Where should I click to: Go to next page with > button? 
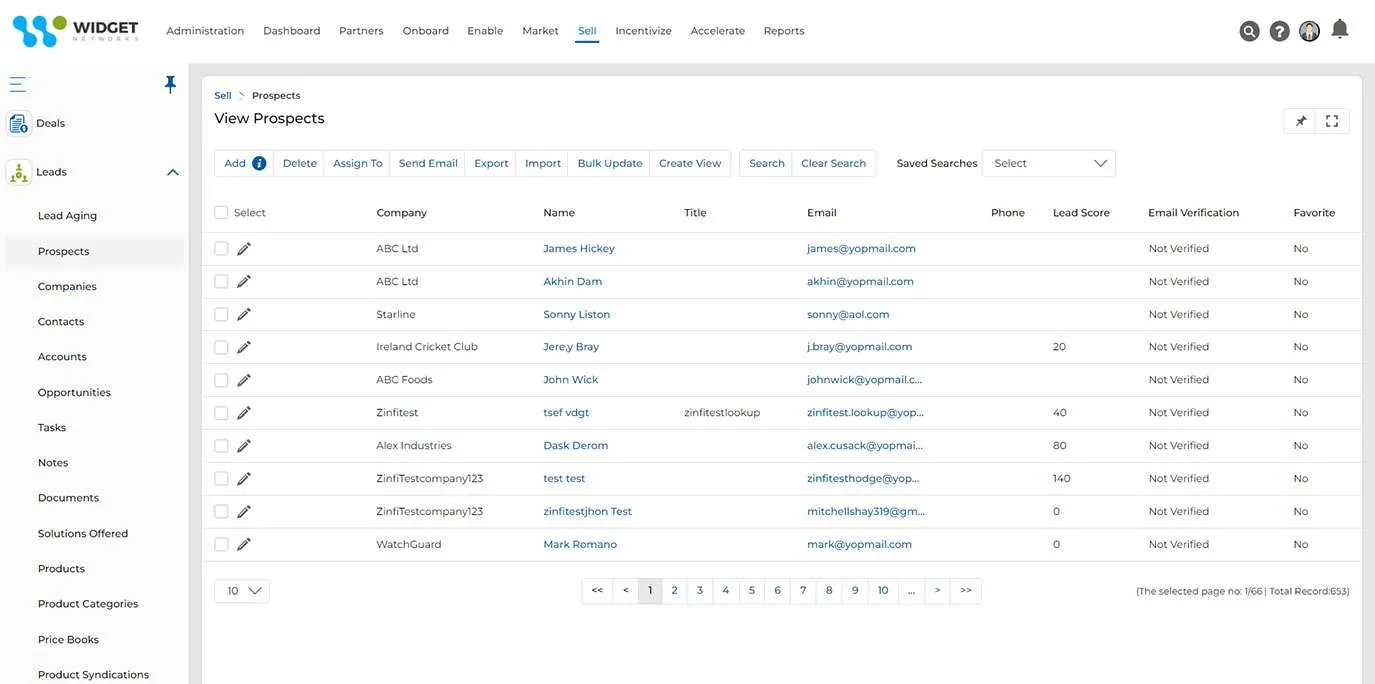click(937, 591)
